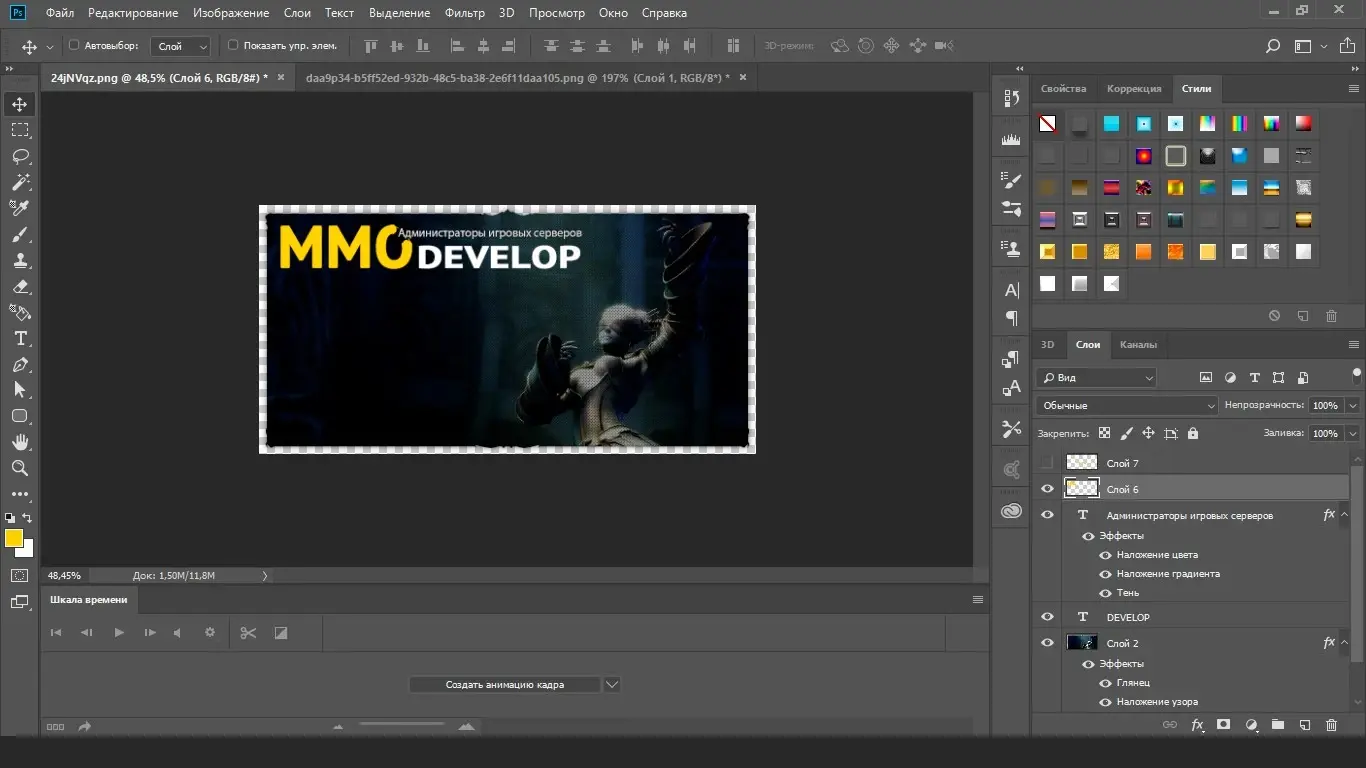Click the zoom percentage field 48,45%
The height and width of the screenshot is (768, 1366).
tap(65, 575)
